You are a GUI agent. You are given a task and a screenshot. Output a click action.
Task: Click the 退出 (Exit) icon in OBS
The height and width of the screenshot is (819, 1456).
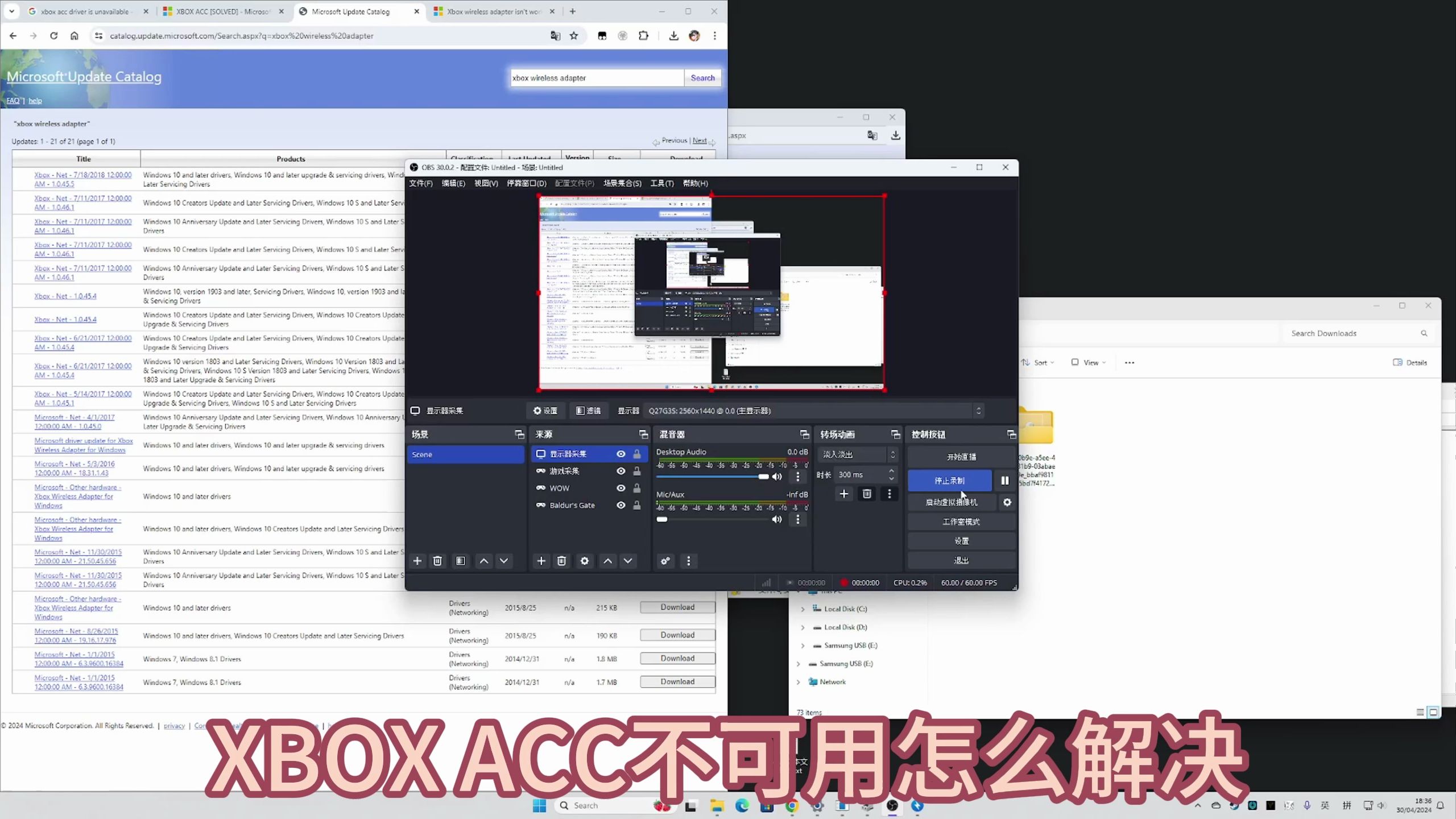[x=960, y=560]
